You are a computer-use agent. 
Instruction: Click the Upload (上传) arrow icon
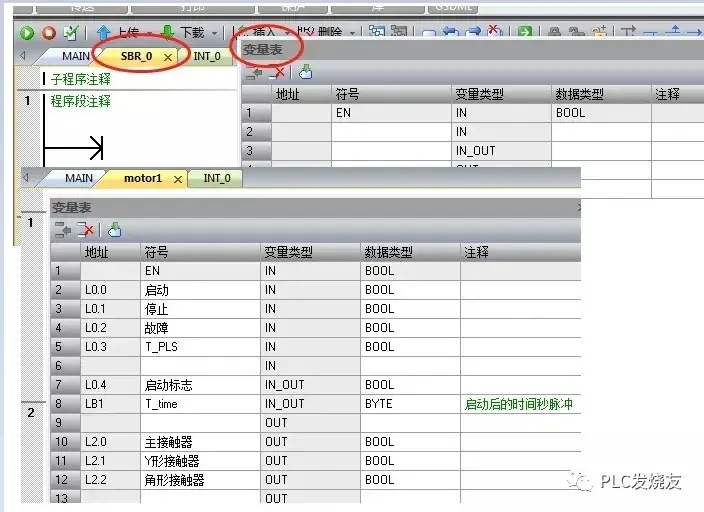(x=103, y=33)
